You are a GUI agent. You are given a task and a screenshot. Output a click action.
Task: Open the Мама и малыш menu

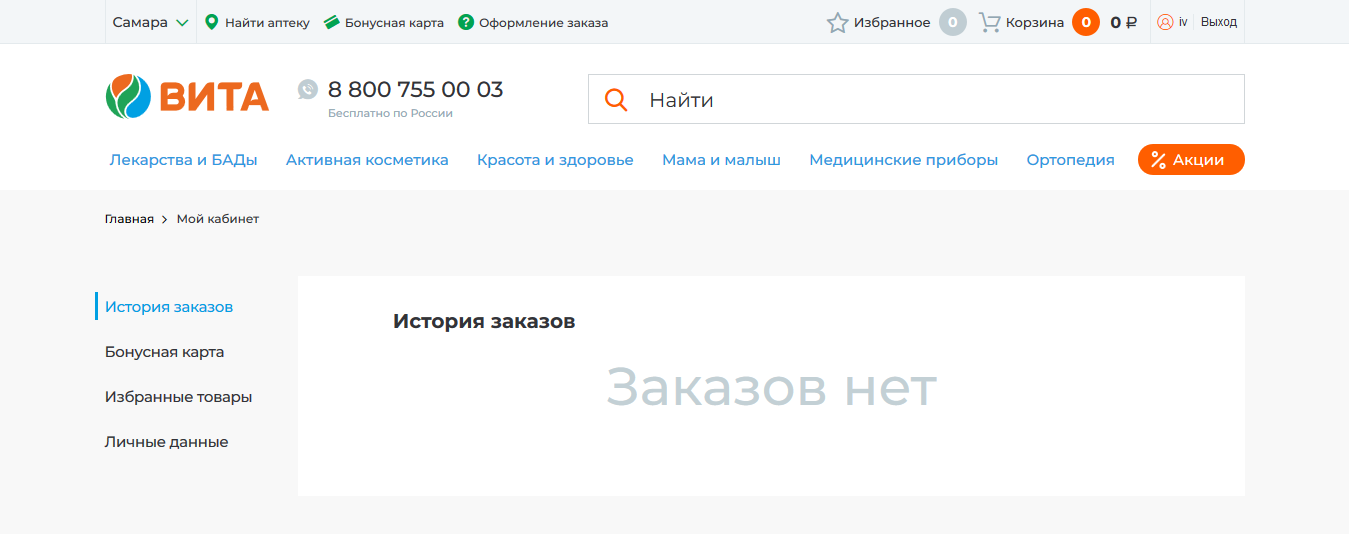pyautogui.click(x=721, y=160)
